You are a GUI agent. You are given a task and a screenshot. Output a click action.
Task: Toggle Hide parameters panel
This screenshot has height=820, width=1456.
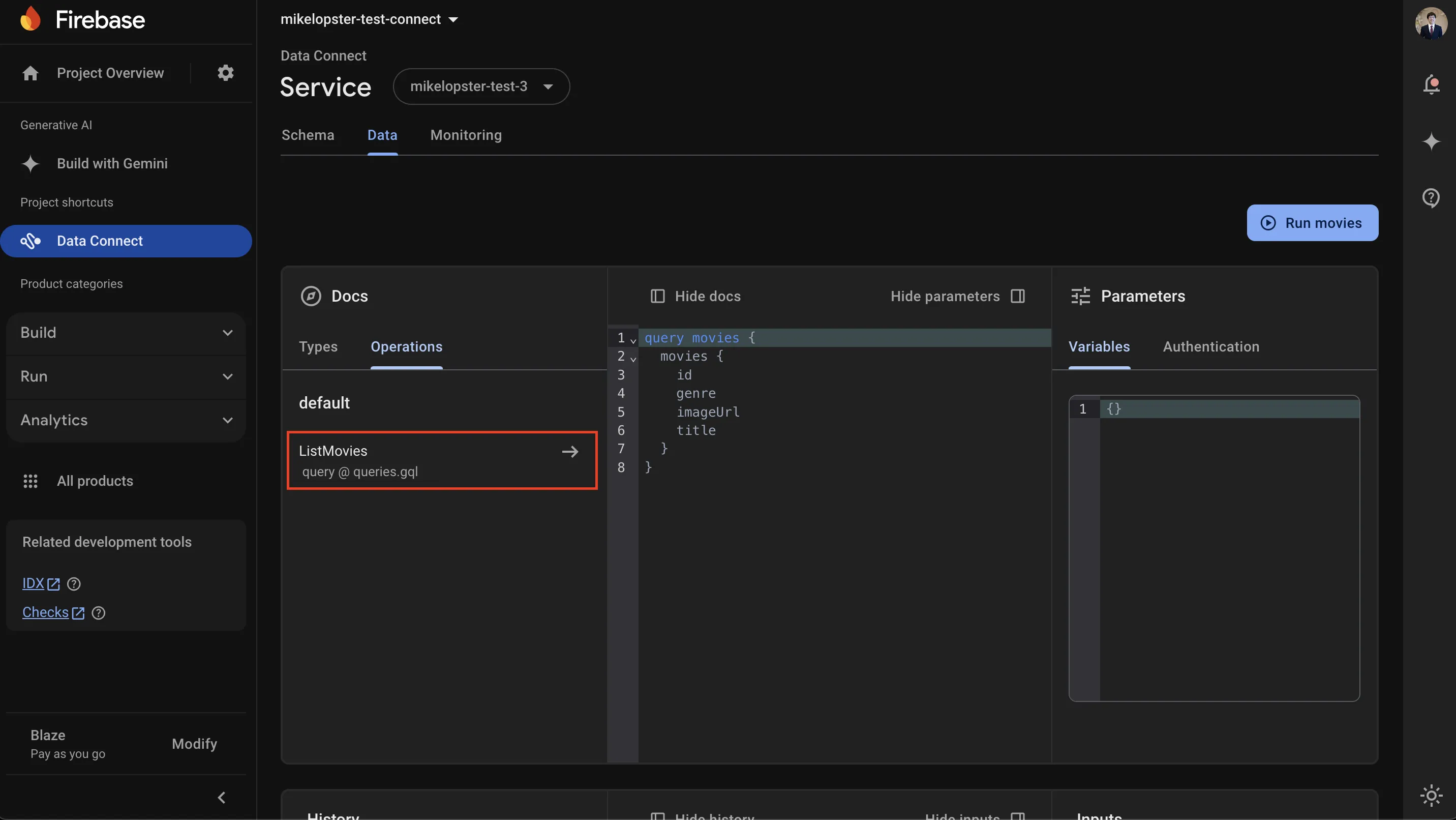[x=958, y=296]
